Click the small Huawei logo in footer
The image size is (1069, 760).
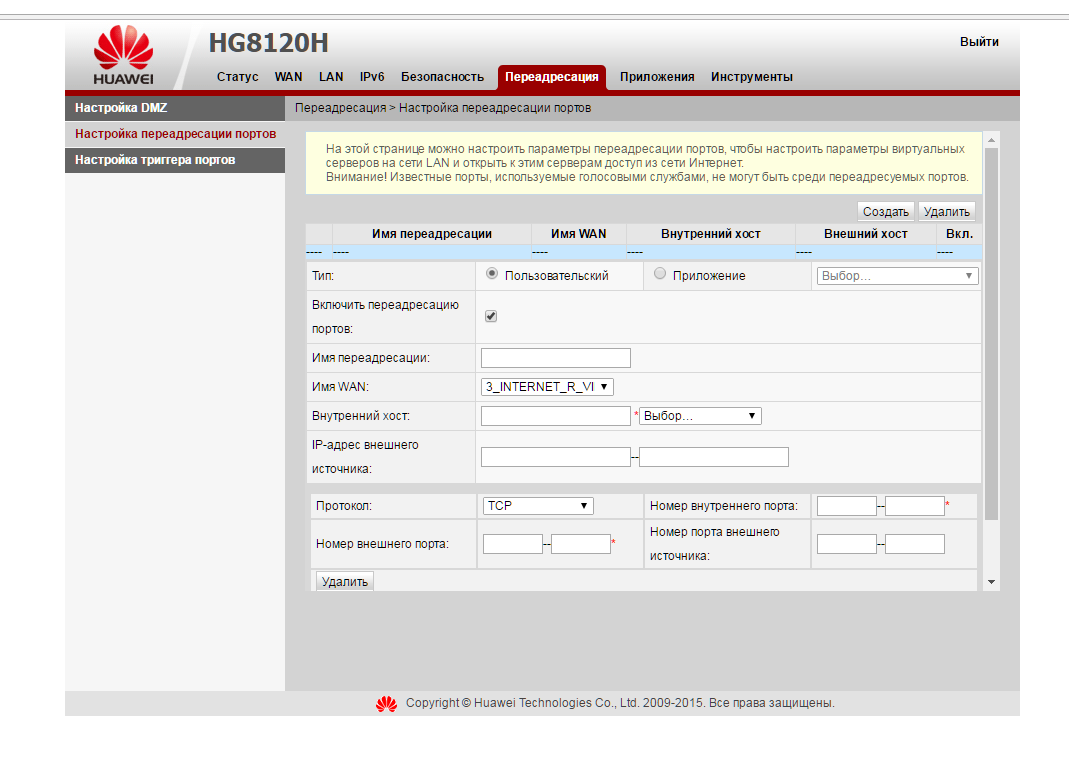pos(387,704)
